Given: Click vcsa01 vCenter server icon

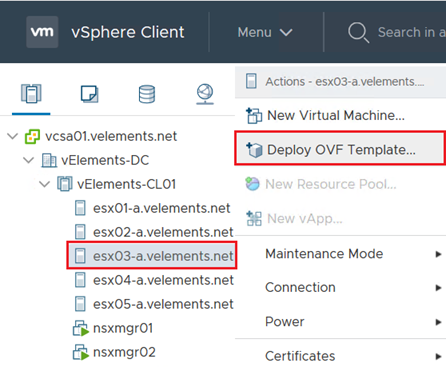Looking at the screenshot, I should point(32,136).
